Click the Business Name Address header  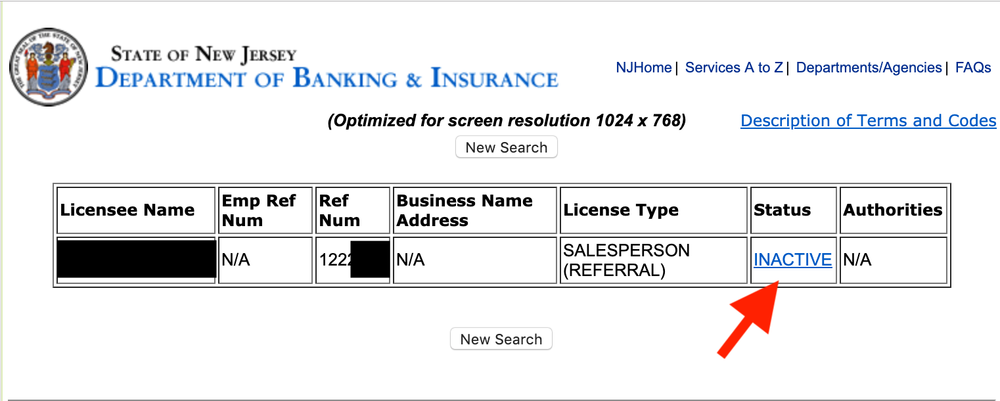[465, 210]
